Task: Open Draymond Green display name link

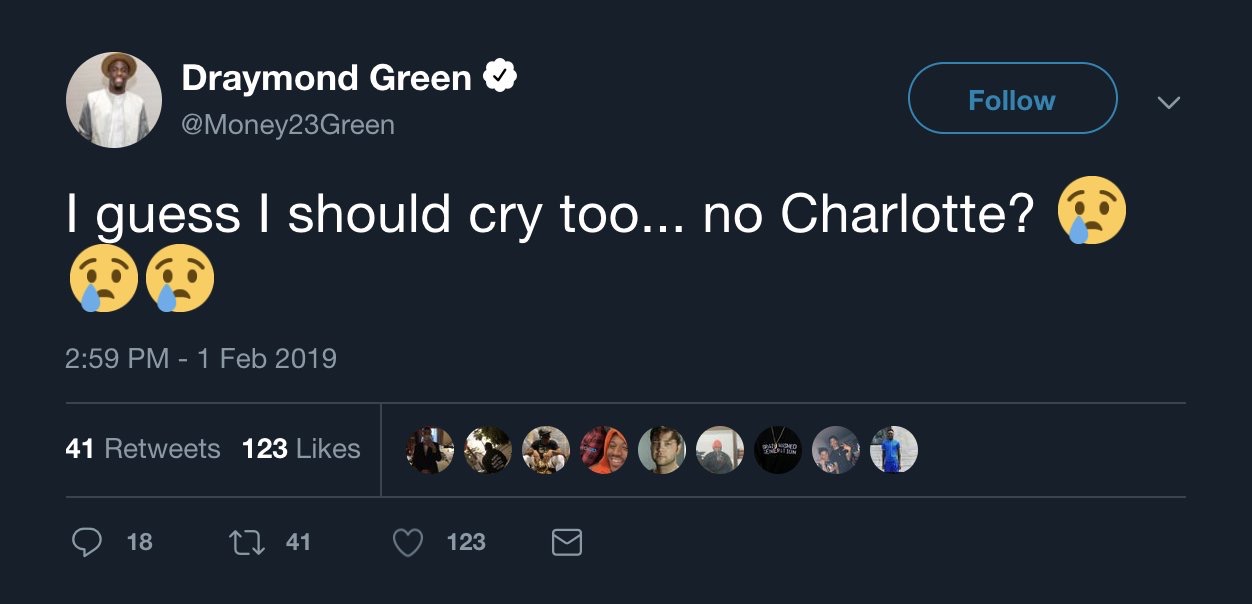Action: click(x=326, y=77)
